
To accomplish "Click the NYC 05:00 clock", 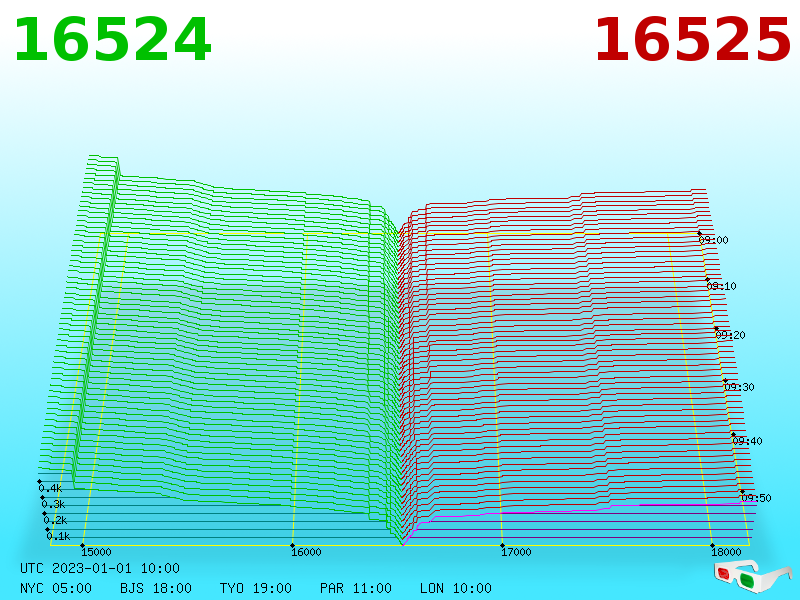I will click(56, 588).
